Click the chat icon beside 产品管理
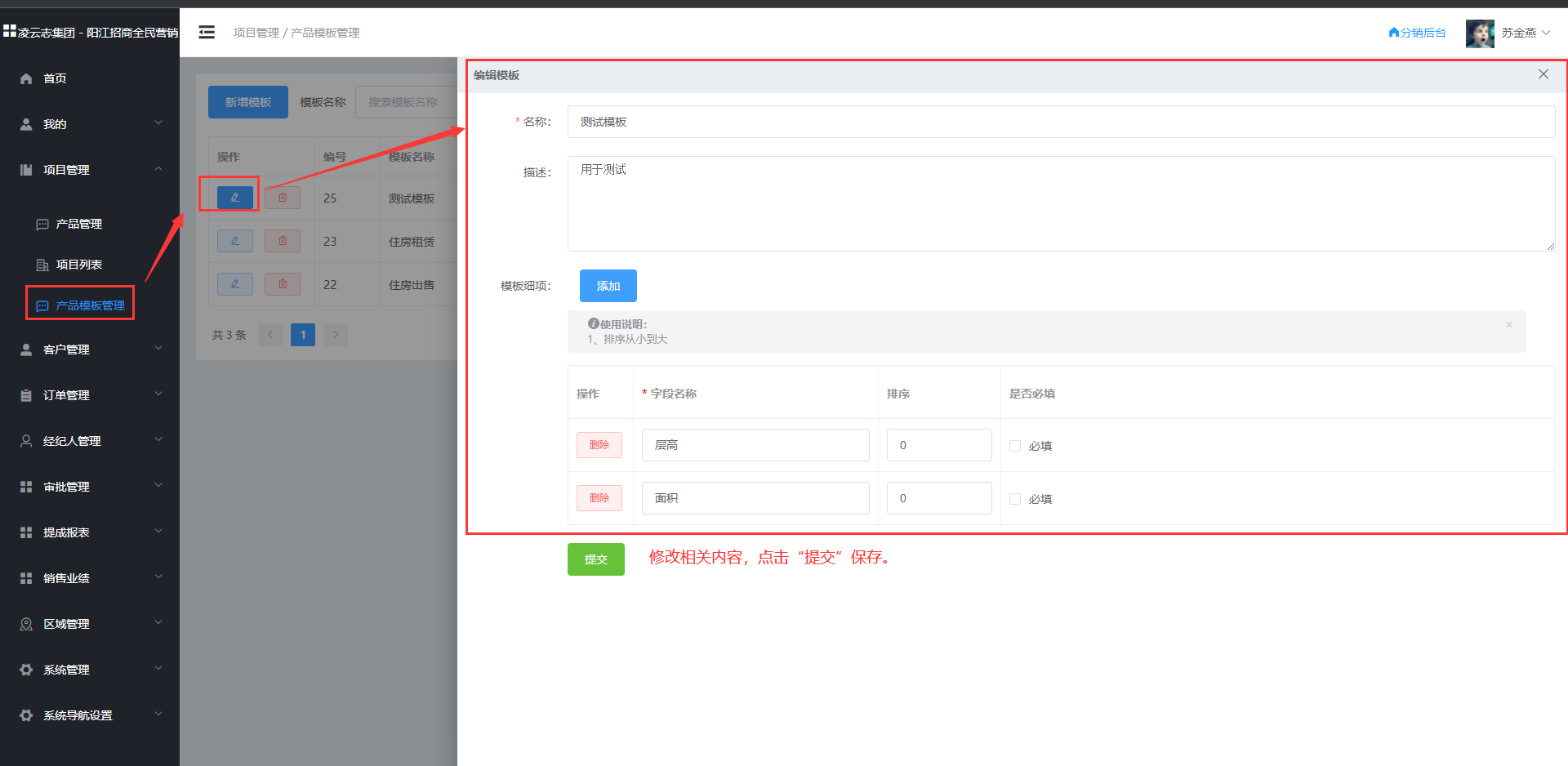Viewport: 1568px width, 766px height. coord(42,224)
